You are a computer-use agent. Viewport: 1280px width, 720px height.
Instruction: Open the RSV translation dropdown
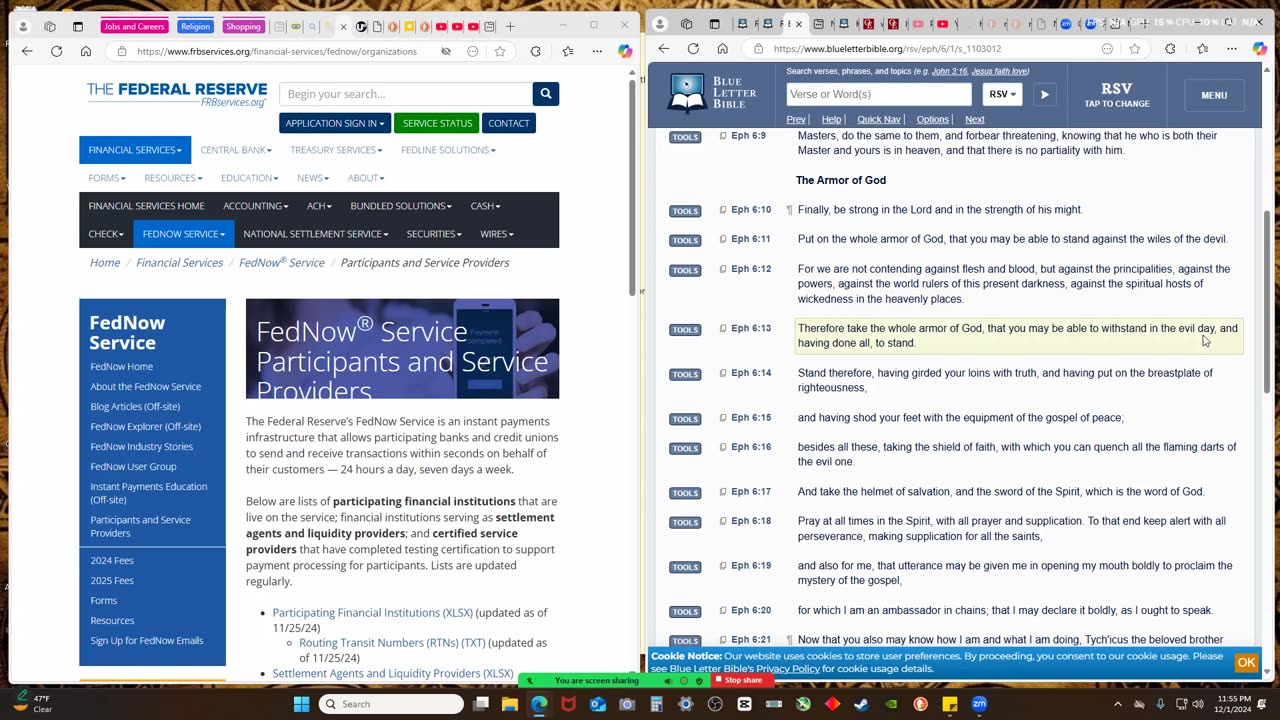point(1002,95)
